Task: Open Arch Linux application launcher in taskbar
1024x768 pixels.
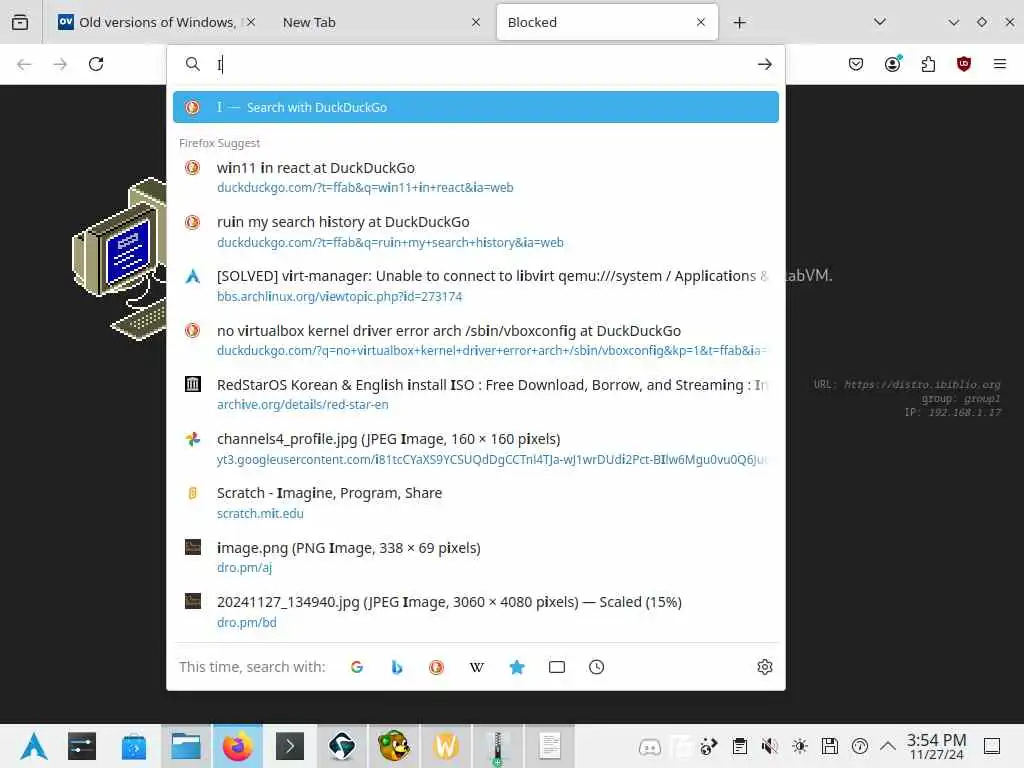Action: 33,746
